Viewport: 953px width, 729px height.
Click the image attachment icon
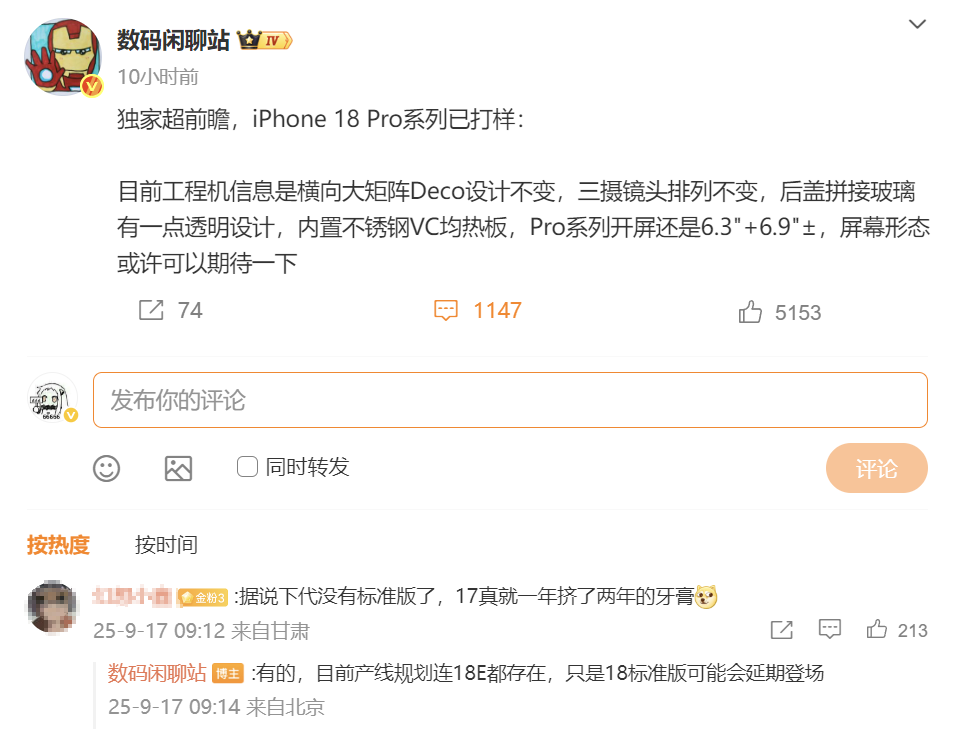click(178, 468)
